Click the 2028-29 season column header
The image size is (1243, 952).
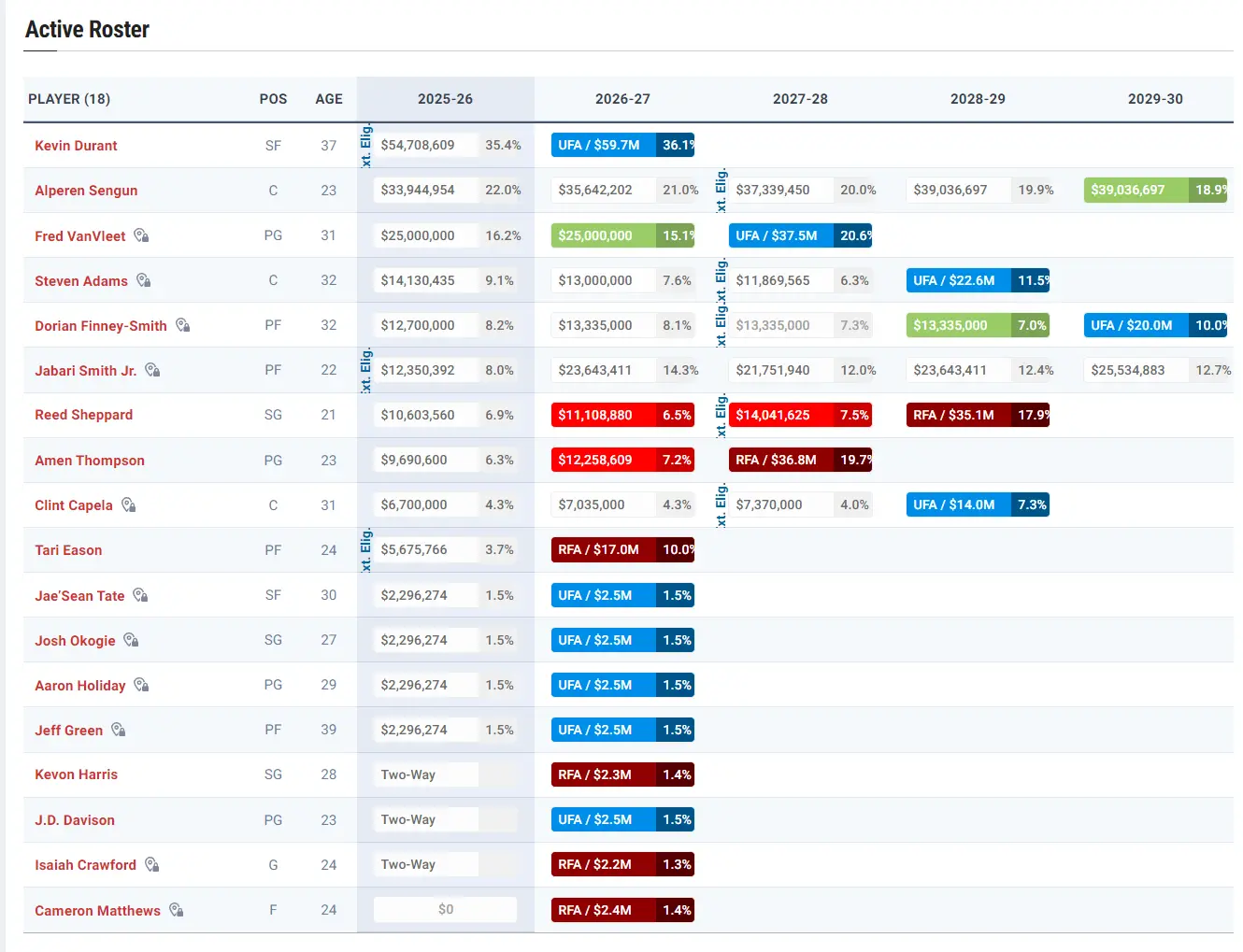pyautogui.click(x=978, y=99)
